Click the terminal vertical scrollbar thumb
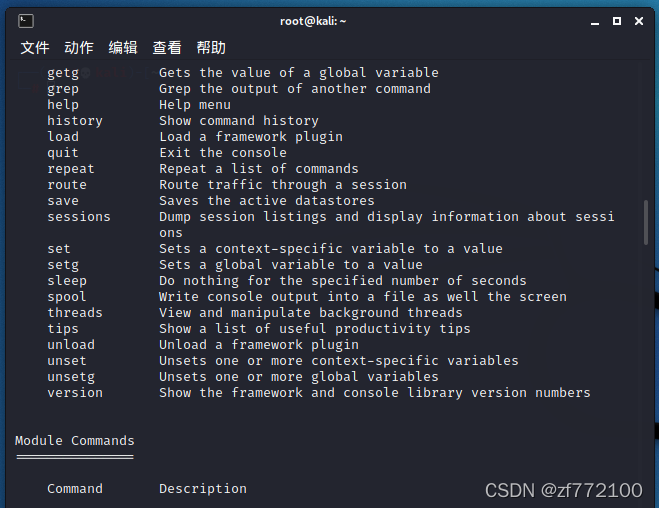Image resolution: width=659 pixels, height=508 pixels. [646, 223]
